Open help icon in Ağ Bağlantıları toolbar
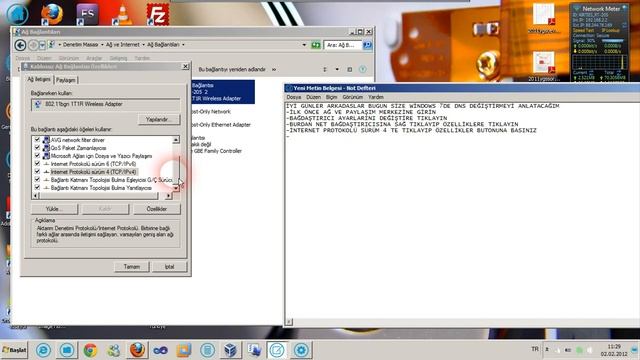This screenshot has width=640, height=360. [362, 69]
